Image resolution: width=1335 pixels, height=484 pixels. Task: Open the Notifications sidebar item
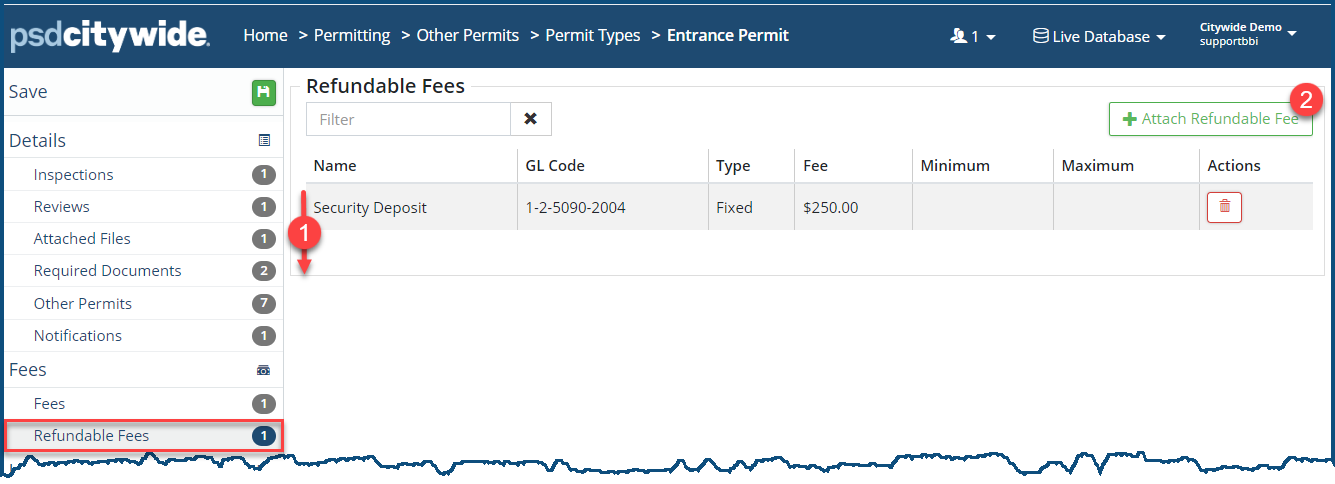[x=78, y=336]
